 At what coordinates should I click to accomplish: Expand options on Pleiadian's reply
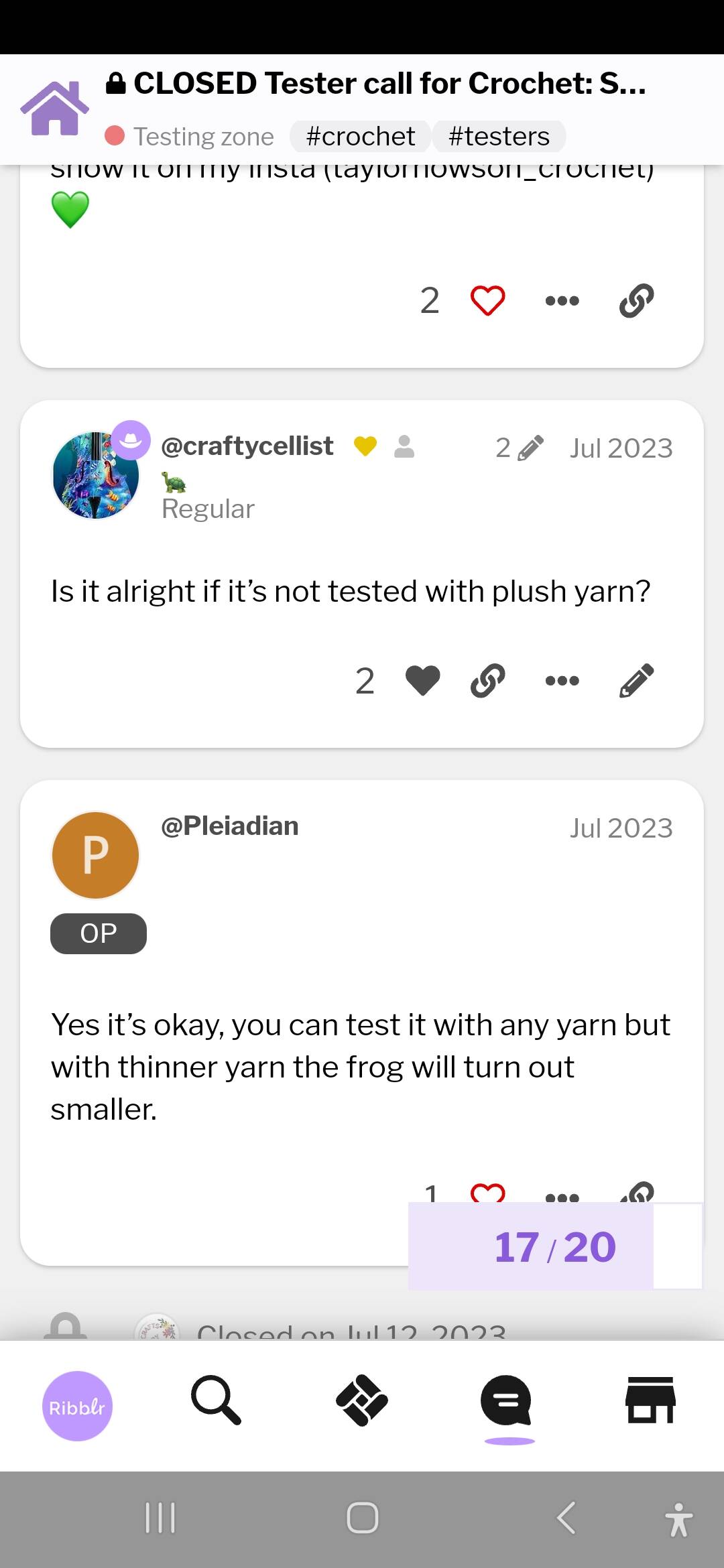[x=562, y=1195]
